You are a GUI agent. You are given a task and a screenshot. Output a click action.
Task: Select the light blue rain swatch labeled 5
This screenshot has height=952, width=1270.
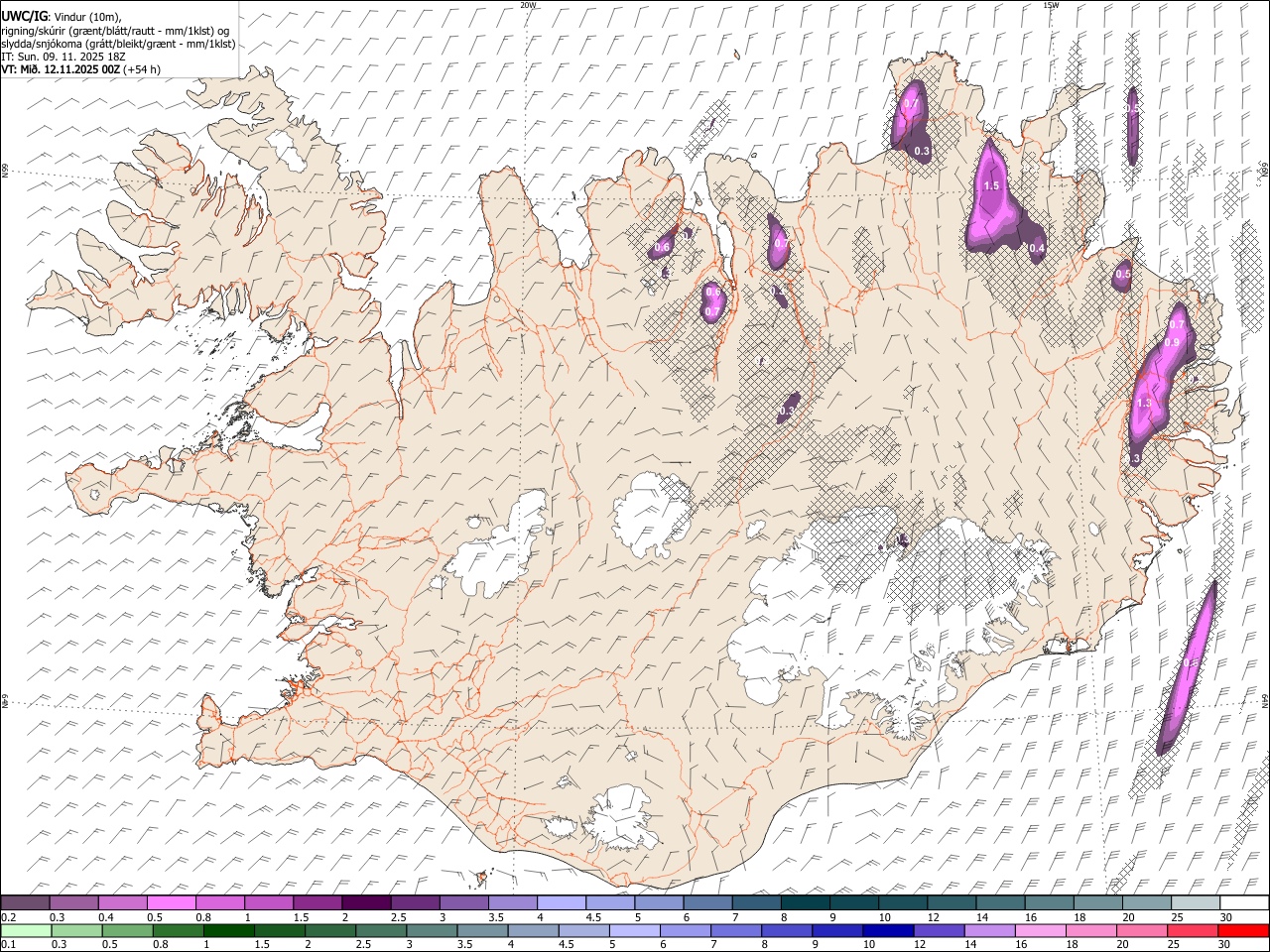(x=634, y=931)
